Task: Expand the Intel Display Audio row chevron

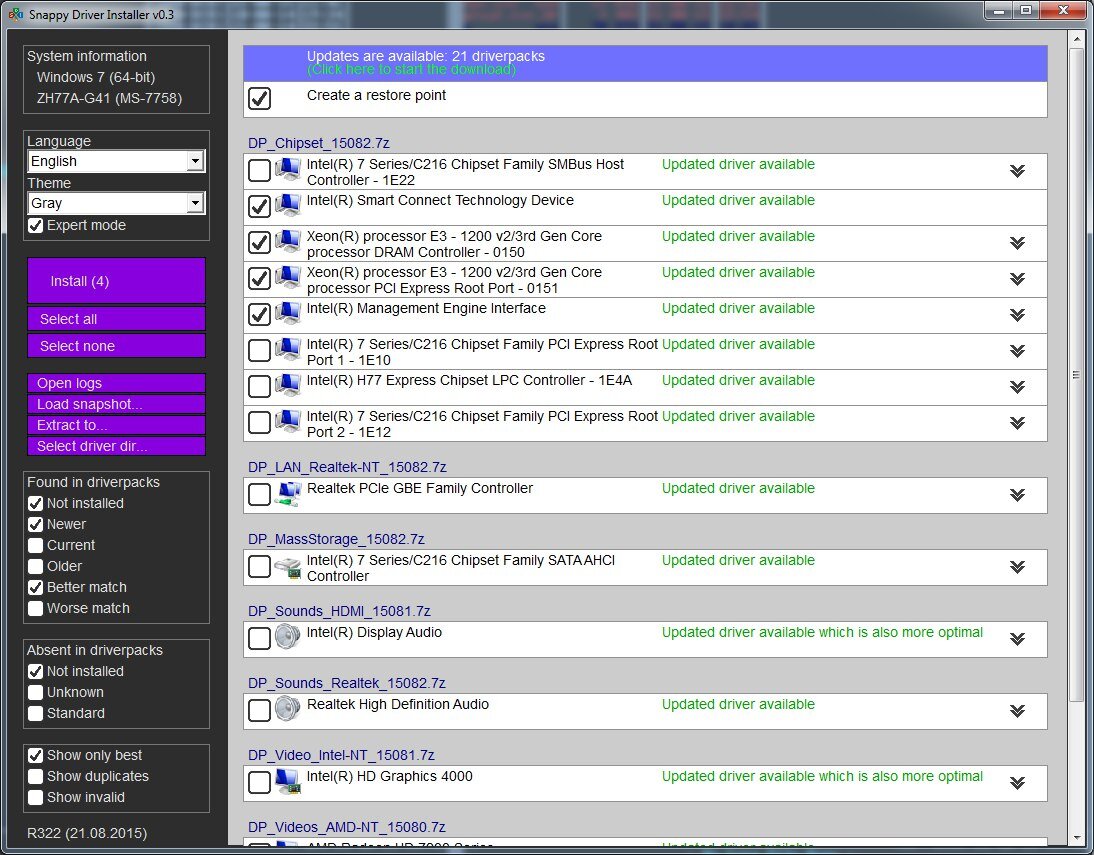Action: pyautogui.click(x=1017, y=639)
